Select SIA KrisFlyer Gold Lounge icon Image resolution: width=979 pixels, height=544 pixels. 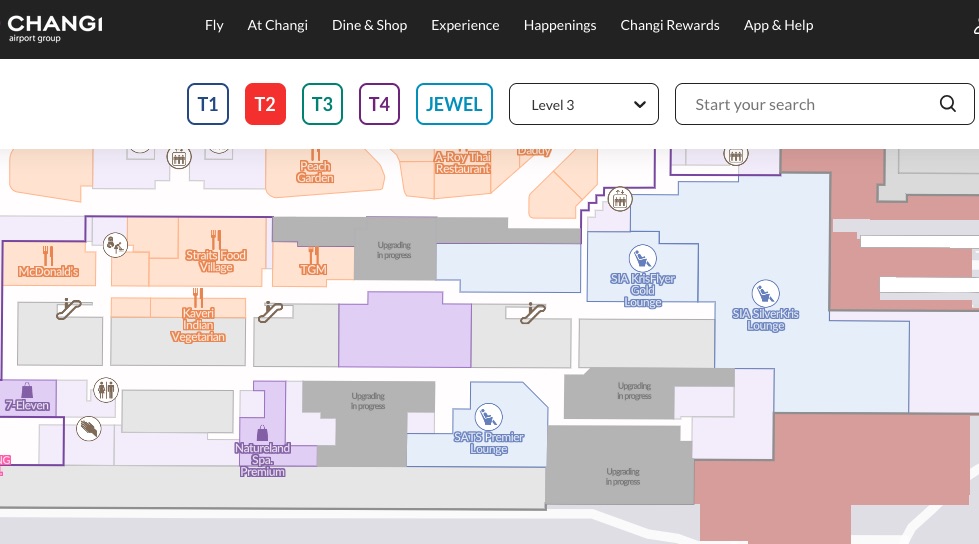(x=642, y=257)
